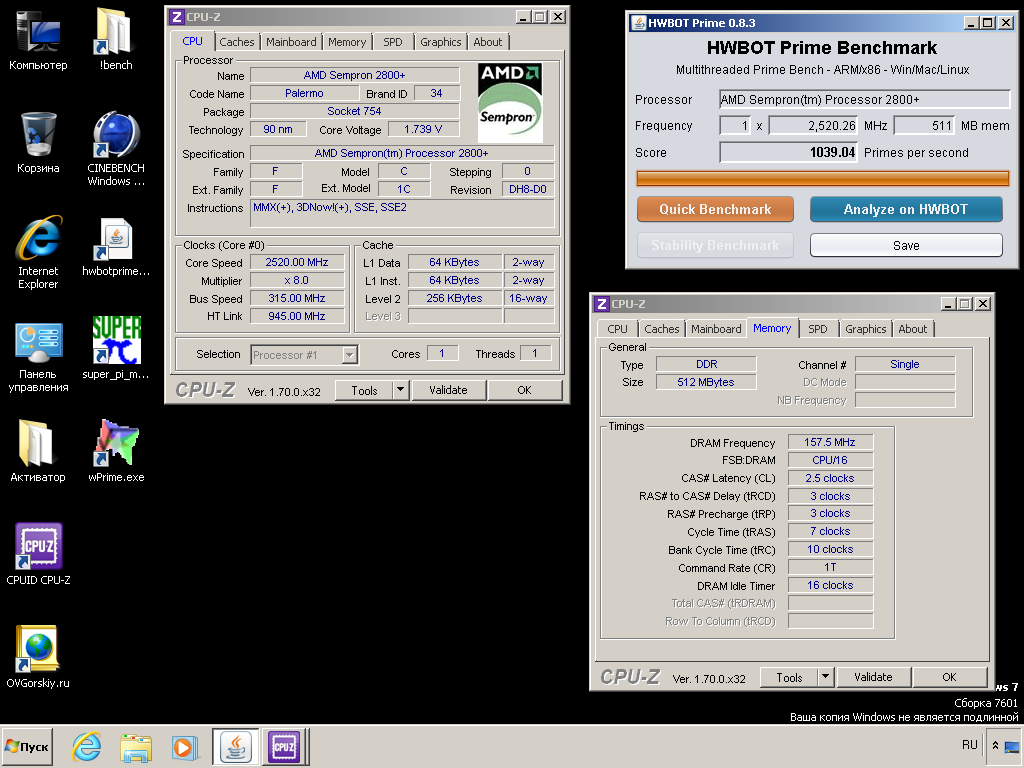1024x768 pixels.
Task: Click the network tray icon
Action: pos(1013,746)
